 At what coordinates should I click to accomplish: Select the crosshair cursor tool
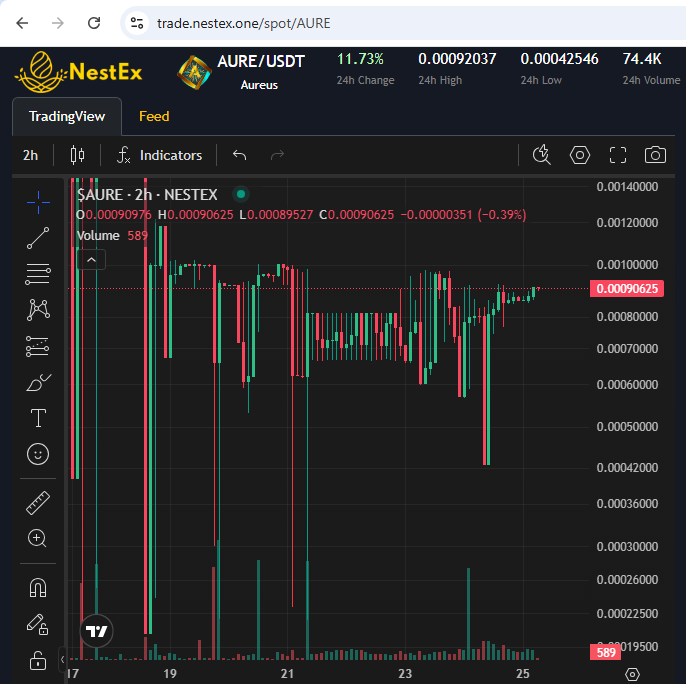[x=38, y=202]
